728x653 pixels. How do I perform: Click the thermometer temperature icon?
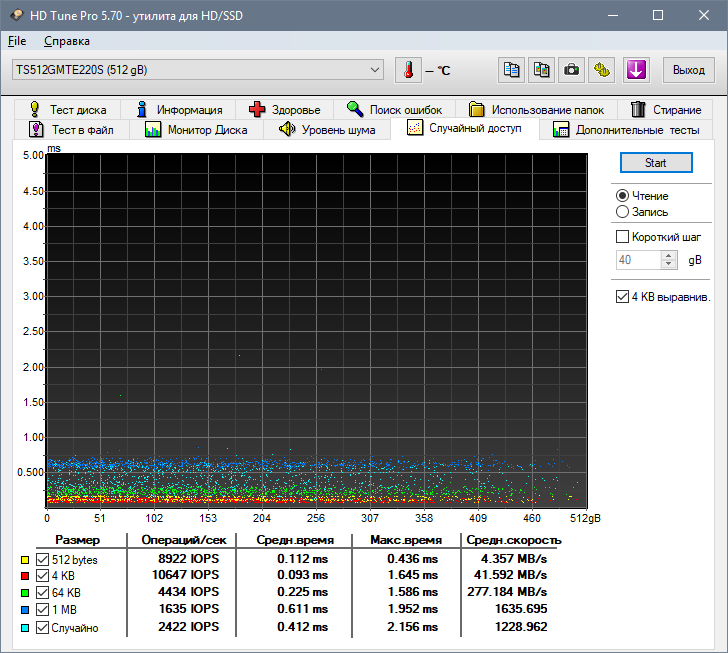coord(408,71)
